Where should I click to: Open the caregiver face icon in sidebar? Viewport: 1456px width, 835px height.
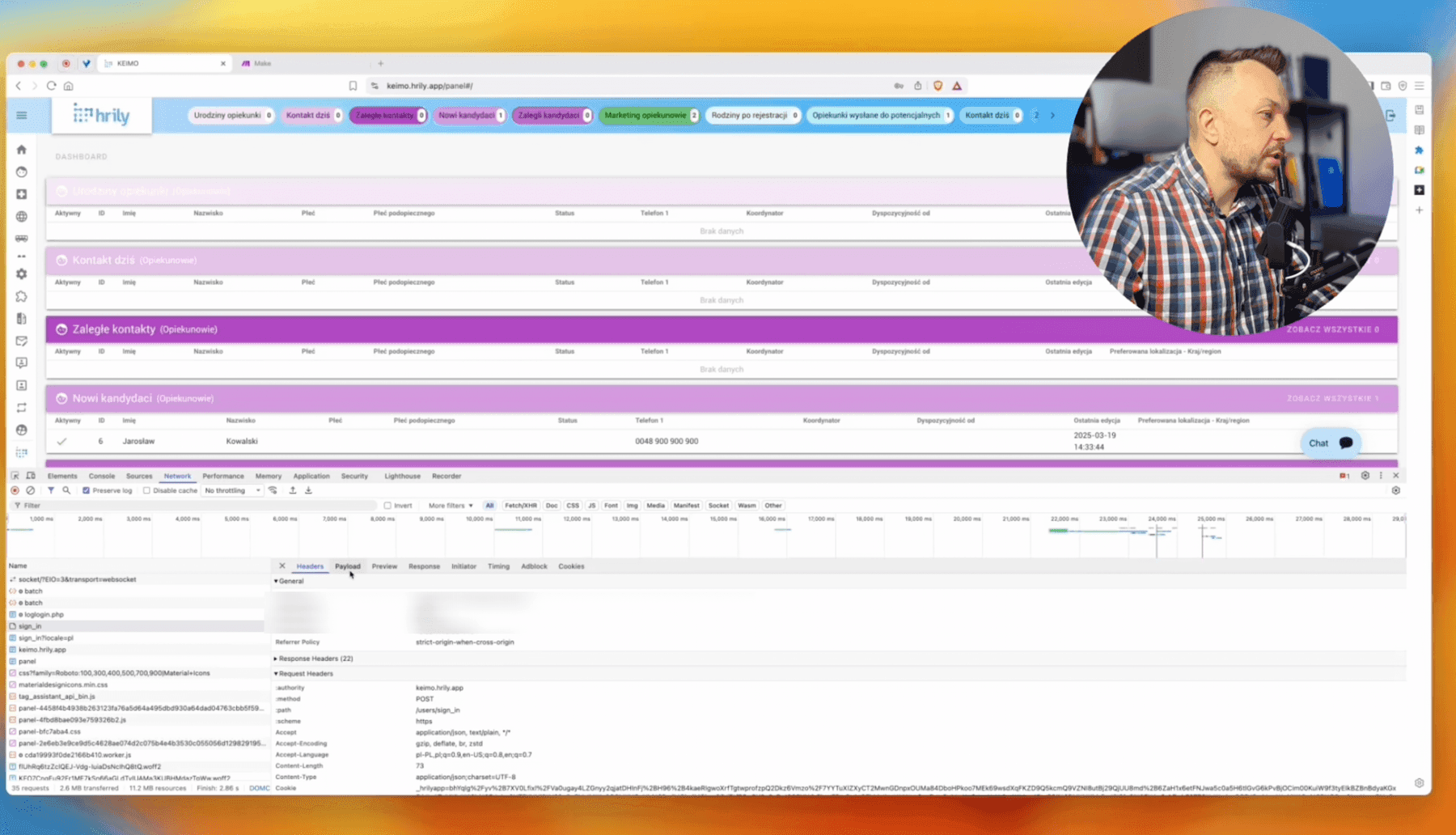22,172
